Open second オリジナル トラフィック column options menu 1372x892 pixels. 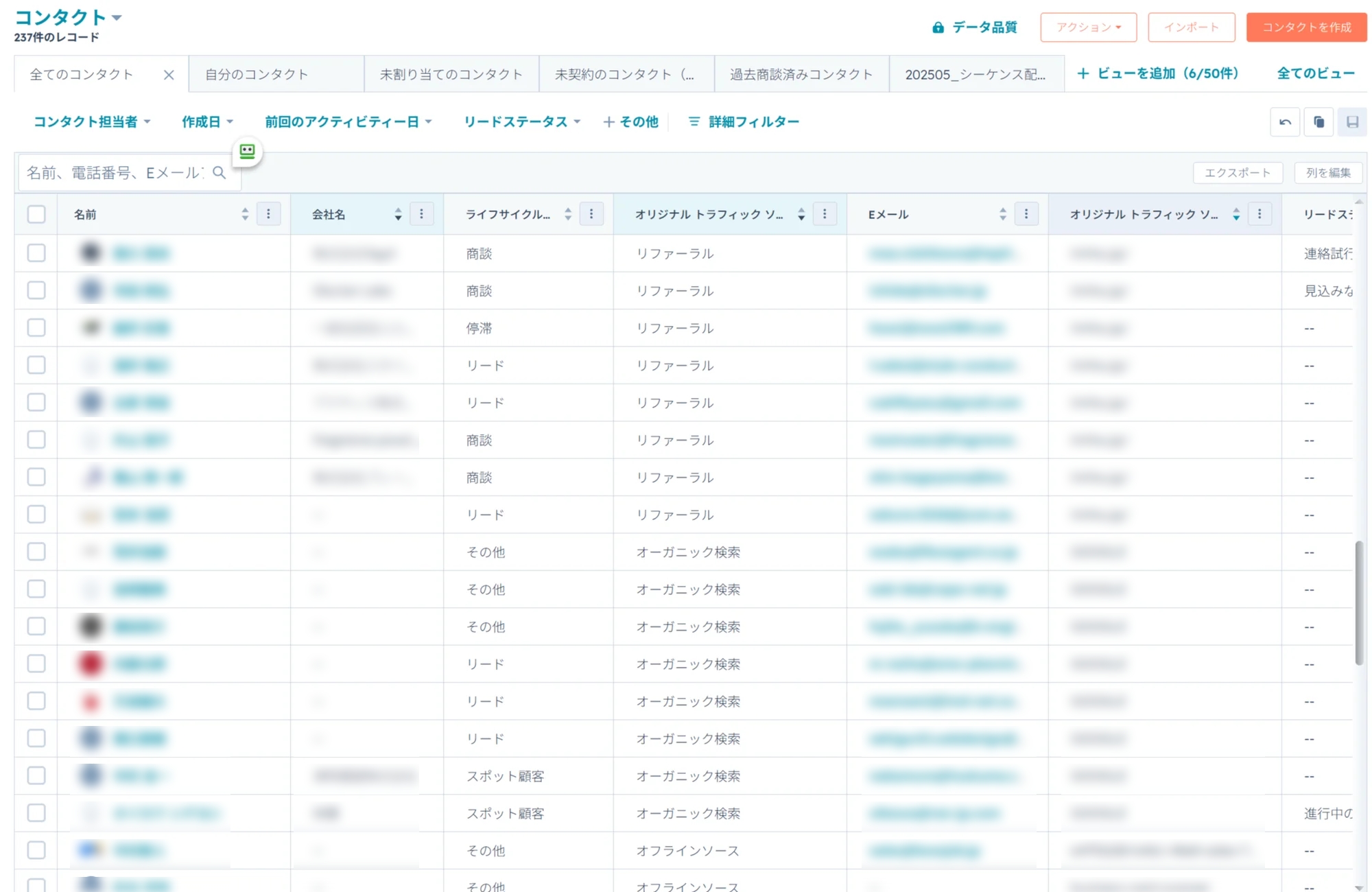tap(1259, 214)
